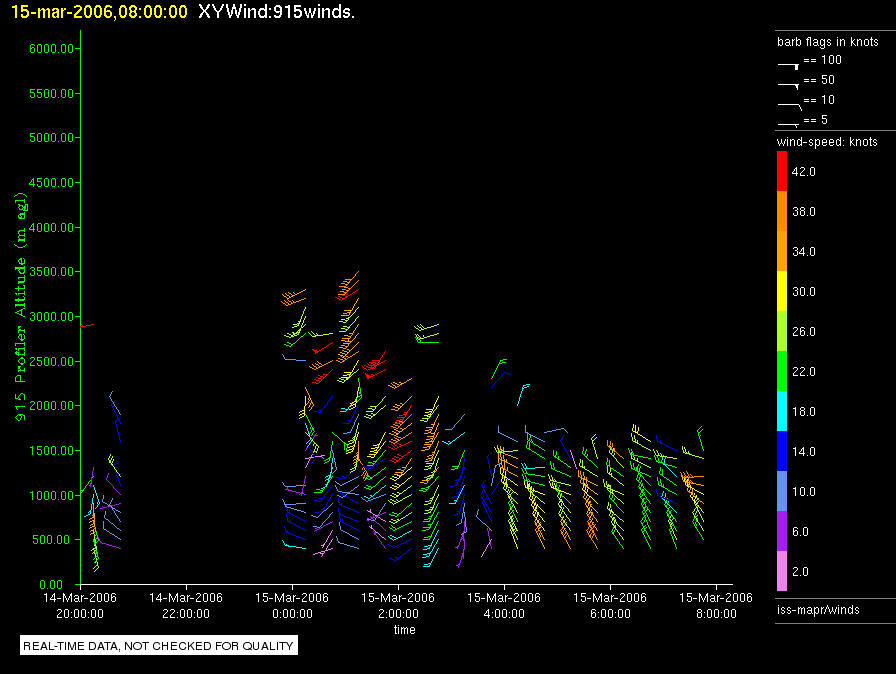Click the '15-Mar-2006 6:00:00' time label
Image resolution: width=896 pixels, height=674 pixels.
(x=610, y=605)
